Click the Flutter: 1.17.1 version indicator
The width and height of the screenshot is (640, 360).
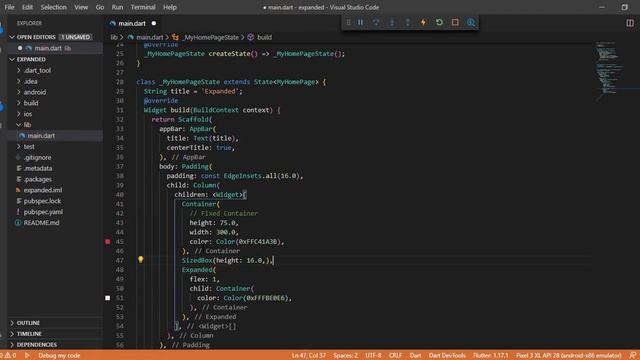coord(491,356)
